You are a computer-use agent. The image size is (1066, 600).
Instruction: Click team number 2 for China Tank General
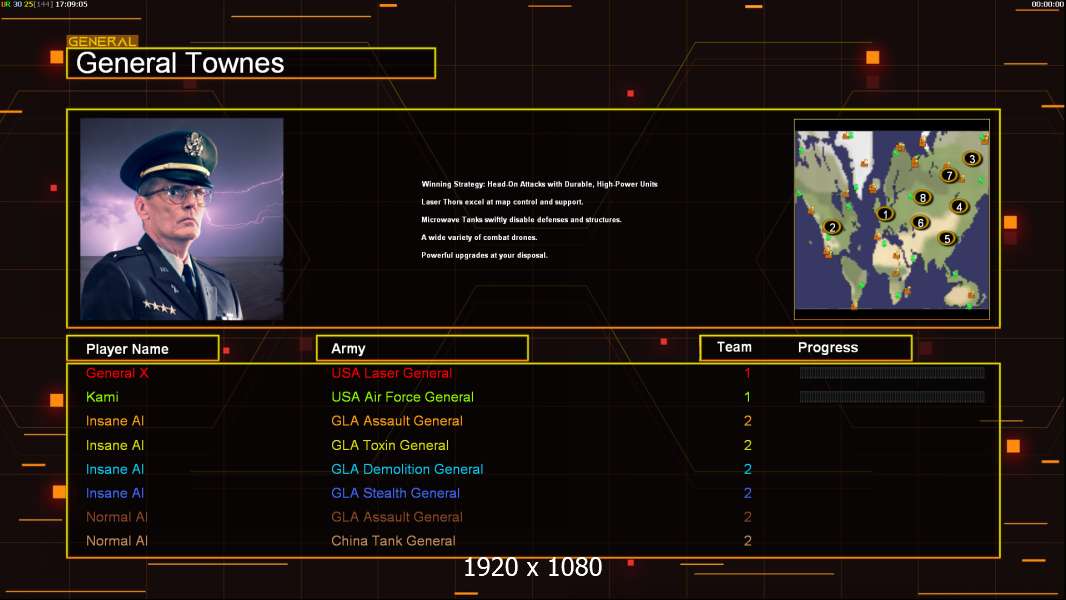click(748, 541)
